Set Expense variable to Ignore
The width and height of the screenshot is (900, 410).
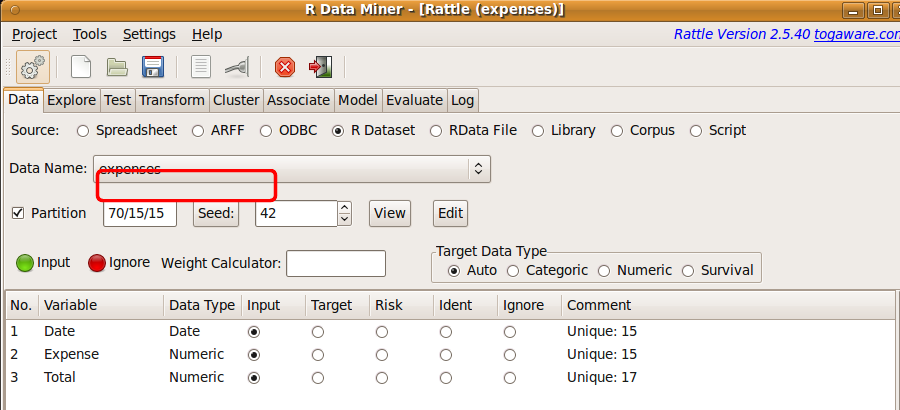(x=510, y=355)
